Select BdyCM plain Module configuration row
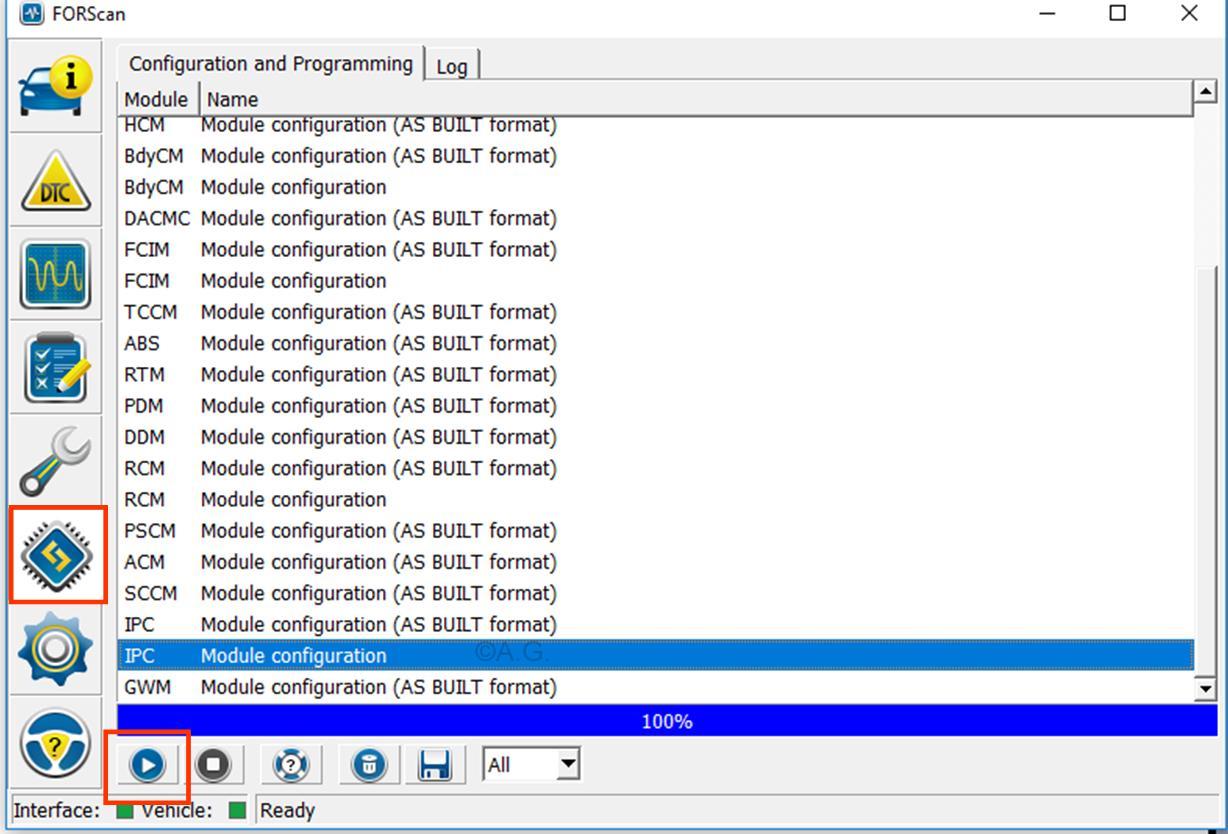The width and height of the screenshot is (1228, 834). (x=656, y=187)
